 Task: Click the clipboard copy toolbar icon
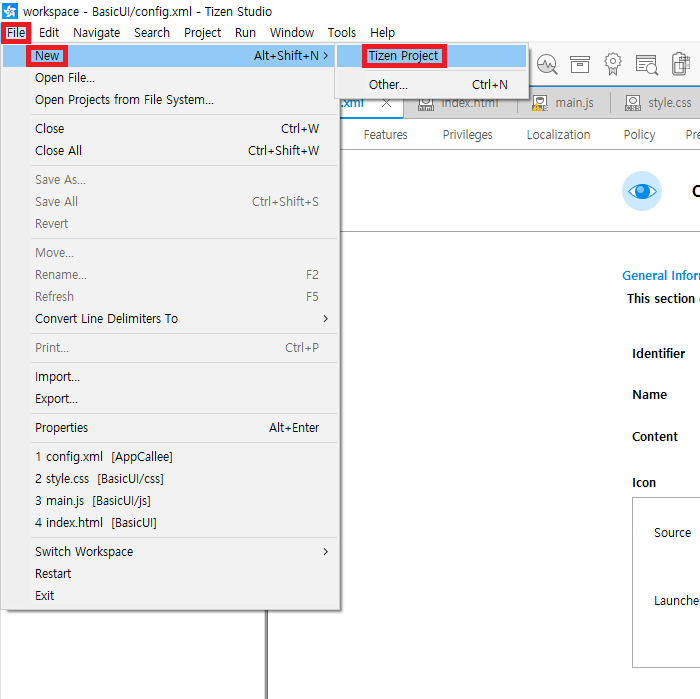tap(680, 64)
